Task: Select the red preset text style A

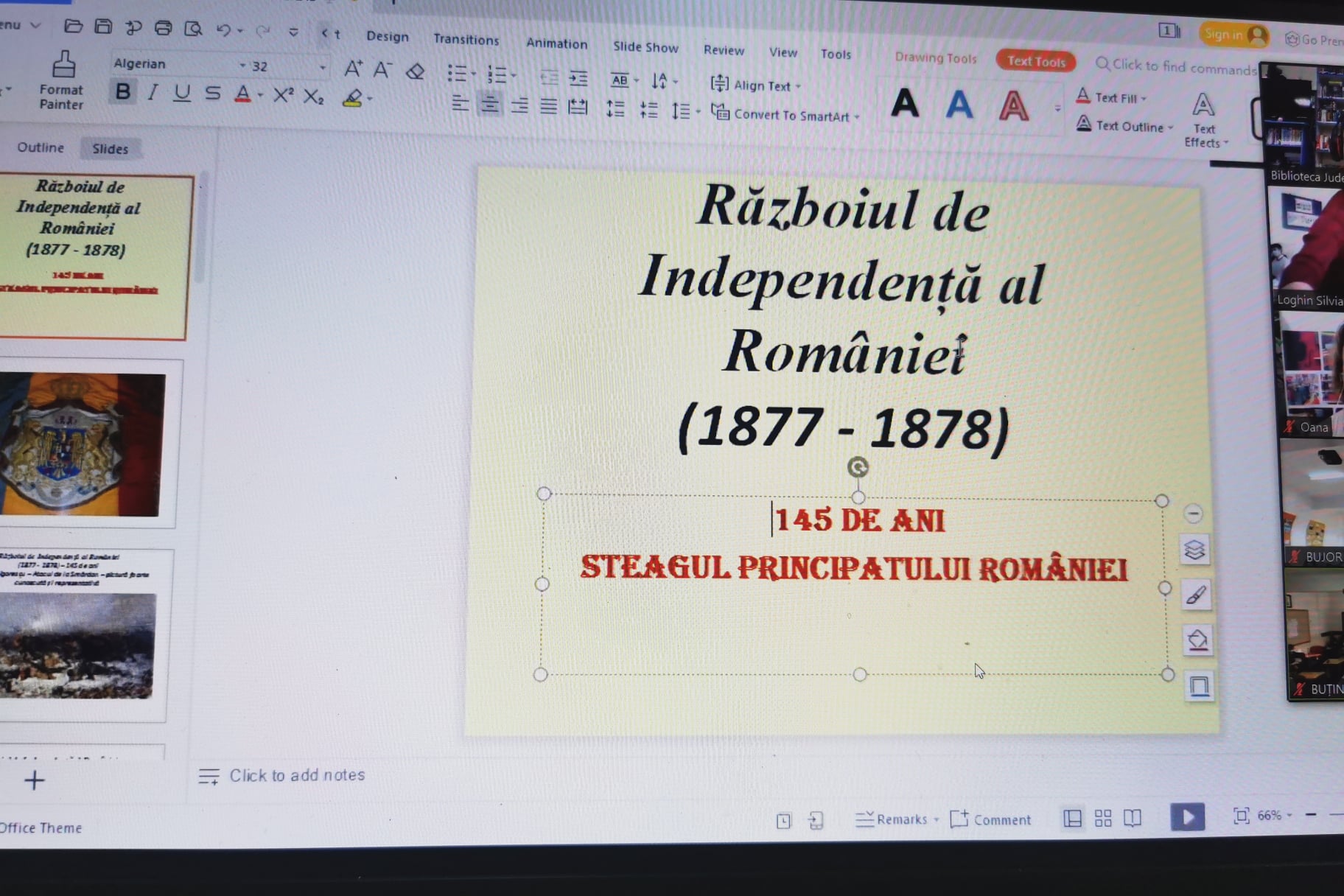Action: pyautogui.click(x=1012, y=106)
